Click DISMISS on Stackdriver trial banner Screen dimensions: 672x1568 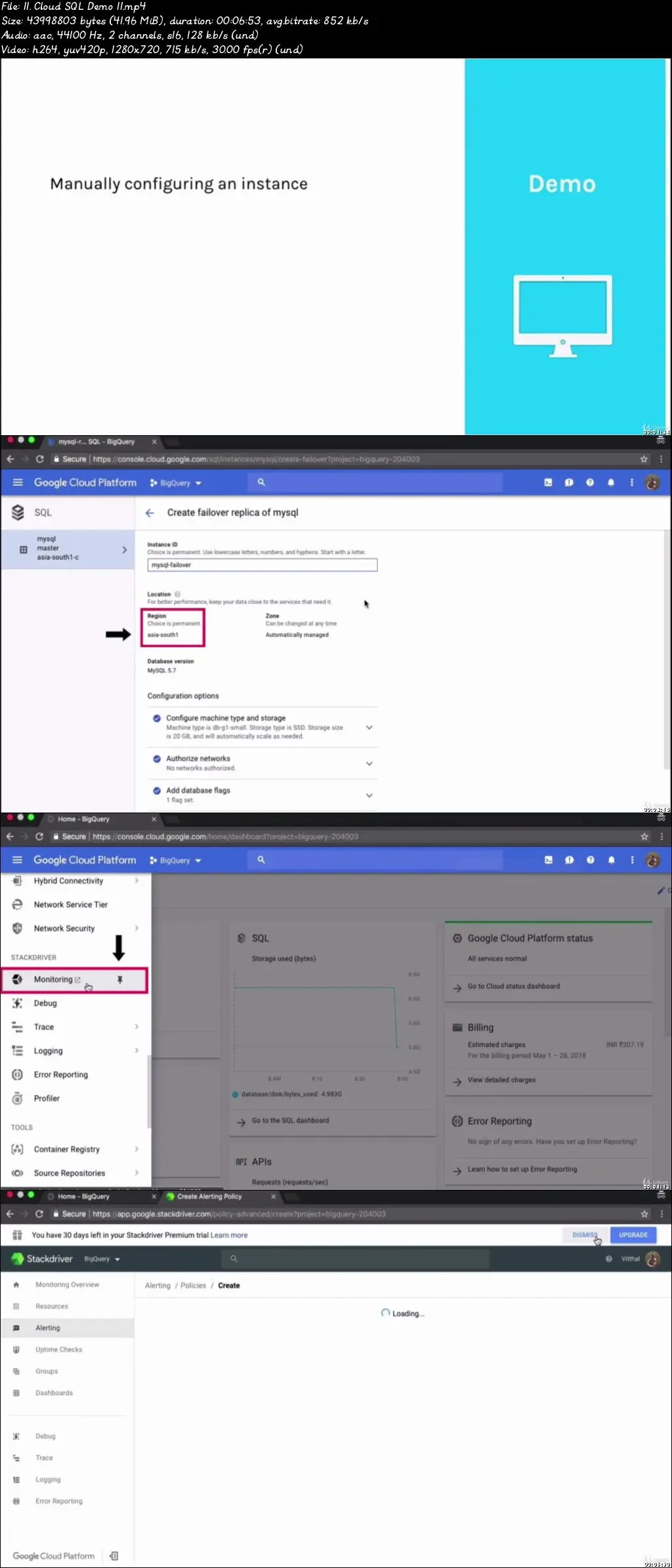tap(585, 1235)
